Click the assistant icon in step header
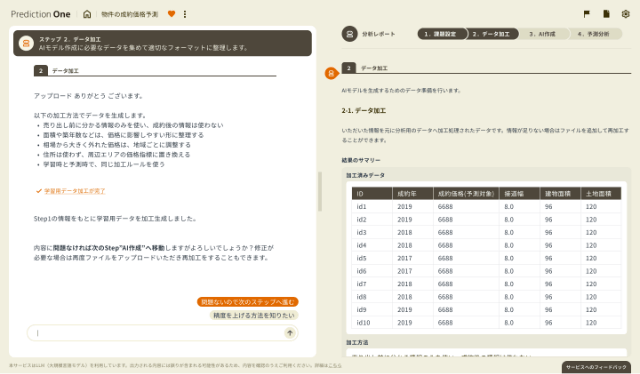 tap(26, 43)
